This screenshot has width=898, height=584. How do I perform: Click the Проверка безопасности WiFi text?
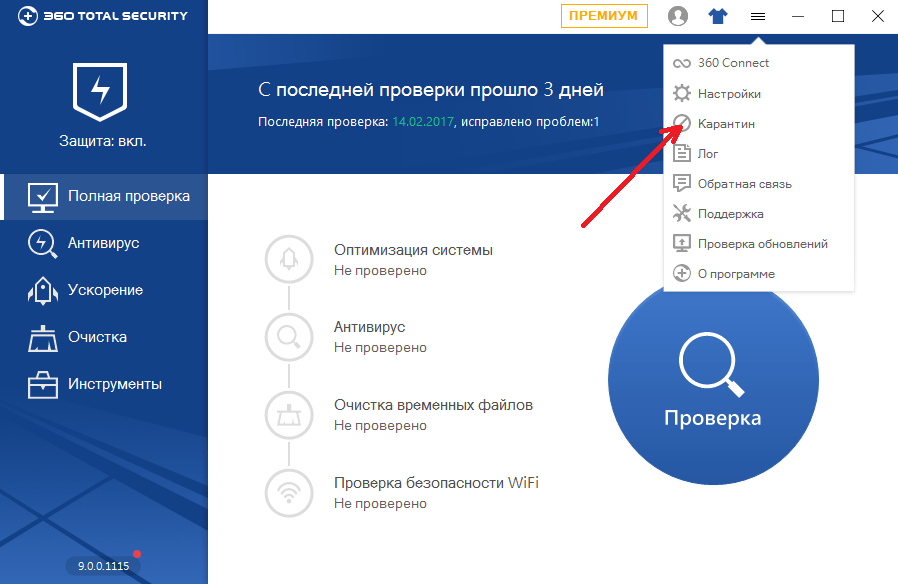click(x=436, y=483)
